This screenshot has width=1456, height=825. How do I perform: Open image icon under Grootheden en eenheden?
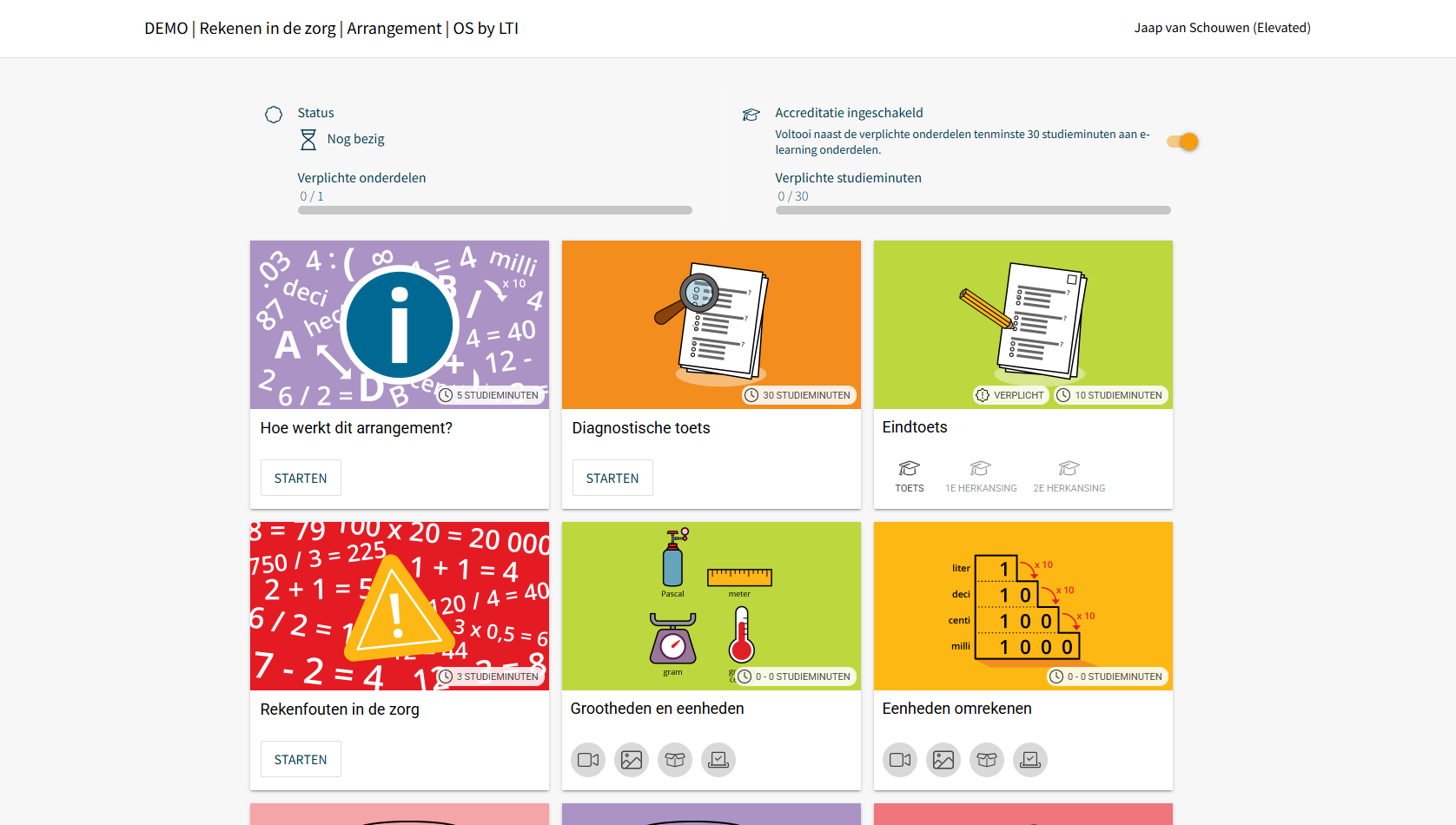pos(632,760)
